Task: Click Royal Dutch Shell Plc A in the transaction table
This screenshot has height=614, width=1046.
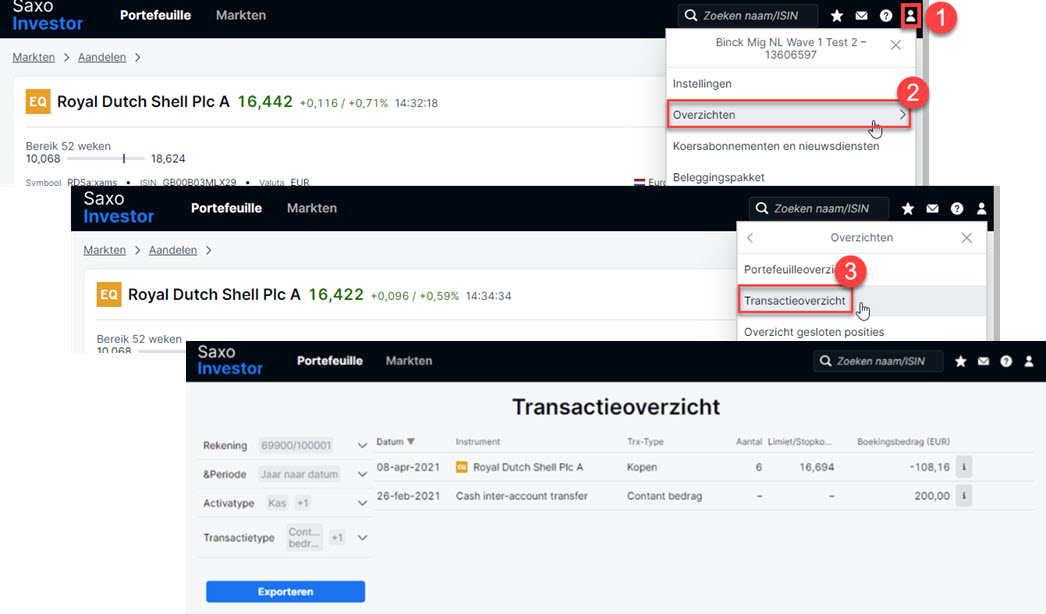Action: (x=528, y=467)
